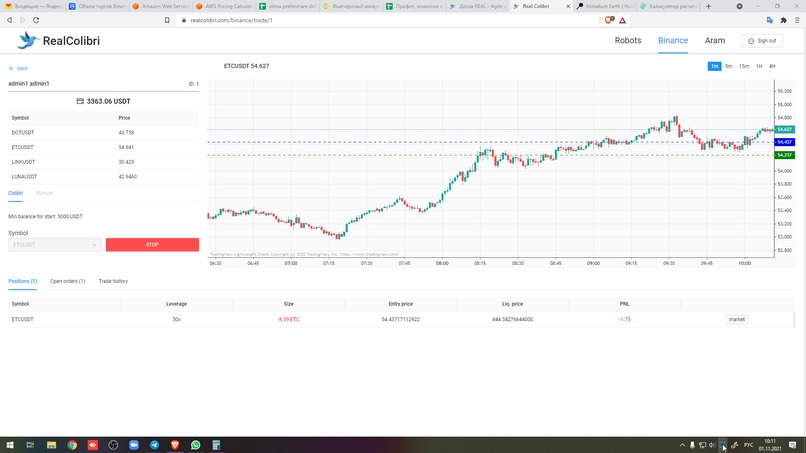Open the Brave shields lion icon
The height and width of the screenshot is (453, 806).
(609, 20)
